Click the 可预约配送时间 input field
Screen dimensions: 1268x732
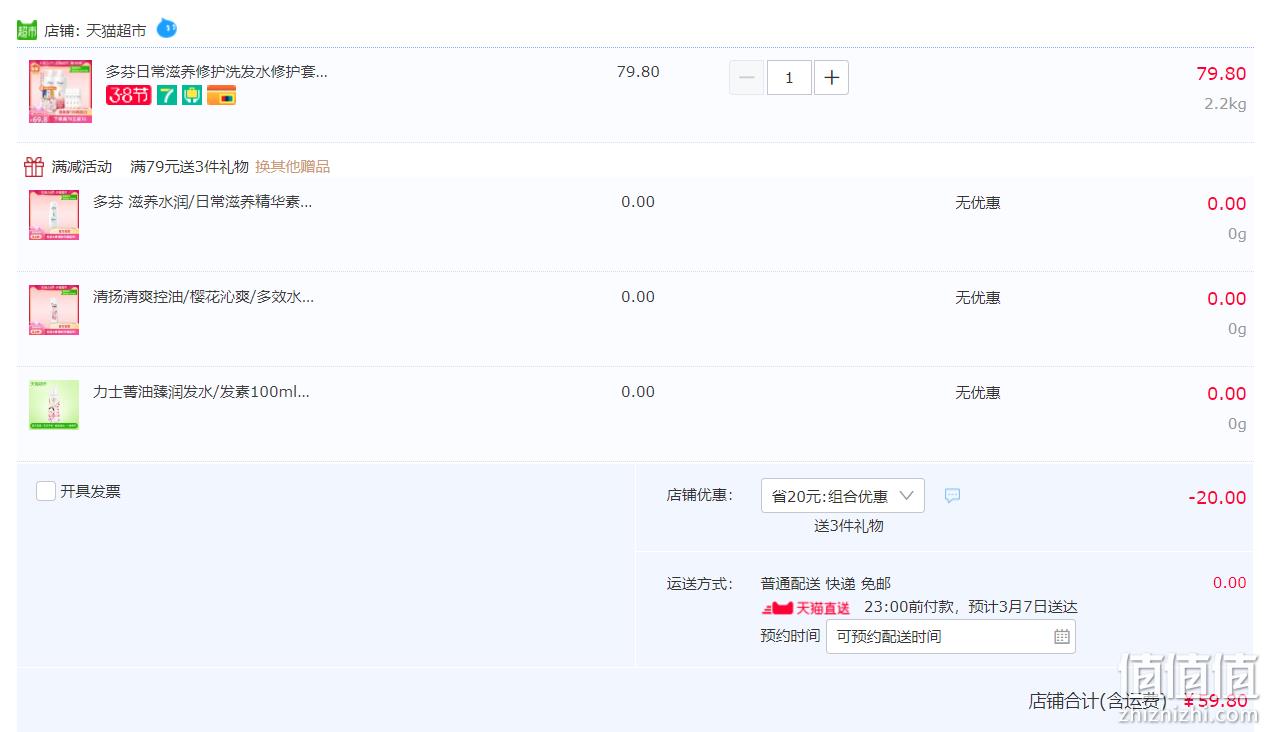pyautogui.click(x=951, y=636)
